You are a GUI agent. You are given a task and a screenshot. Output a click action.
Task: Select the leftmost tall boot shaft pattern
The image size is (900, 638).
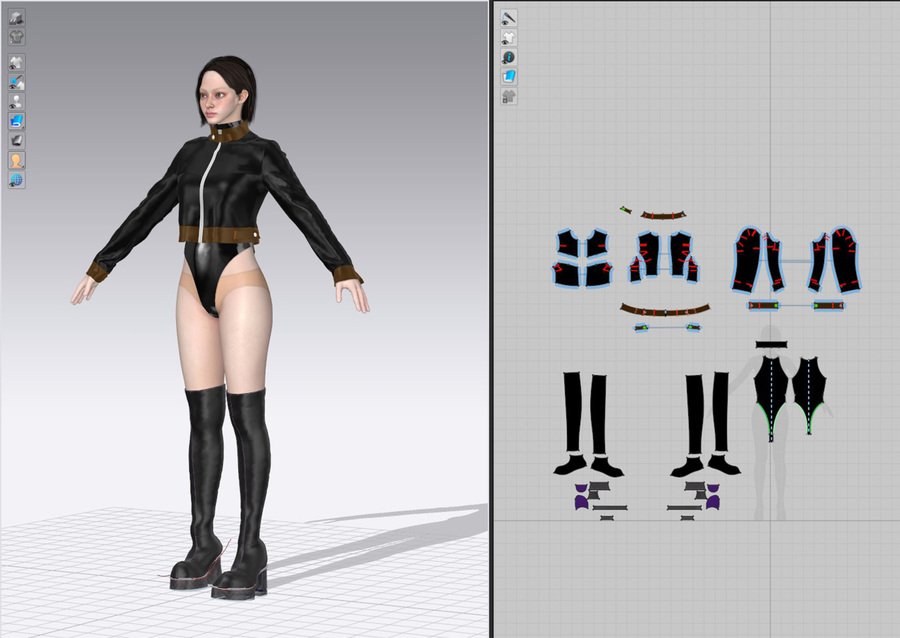click(573, 412)
